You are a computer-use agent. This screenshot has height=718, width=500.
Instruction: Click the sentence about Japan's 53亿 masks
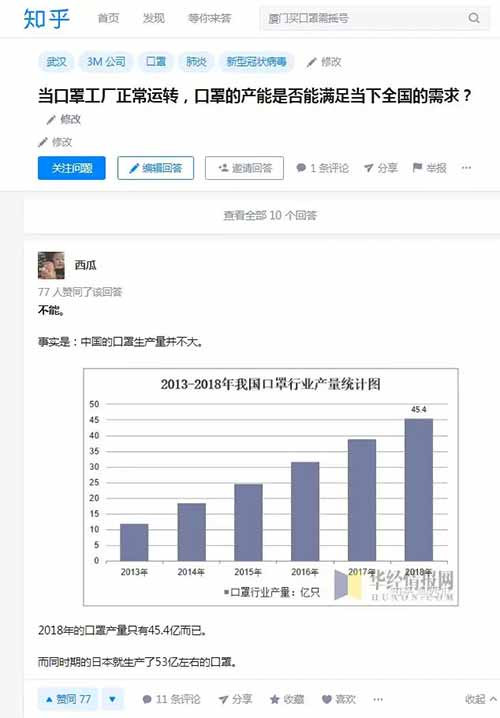[137, 662]
